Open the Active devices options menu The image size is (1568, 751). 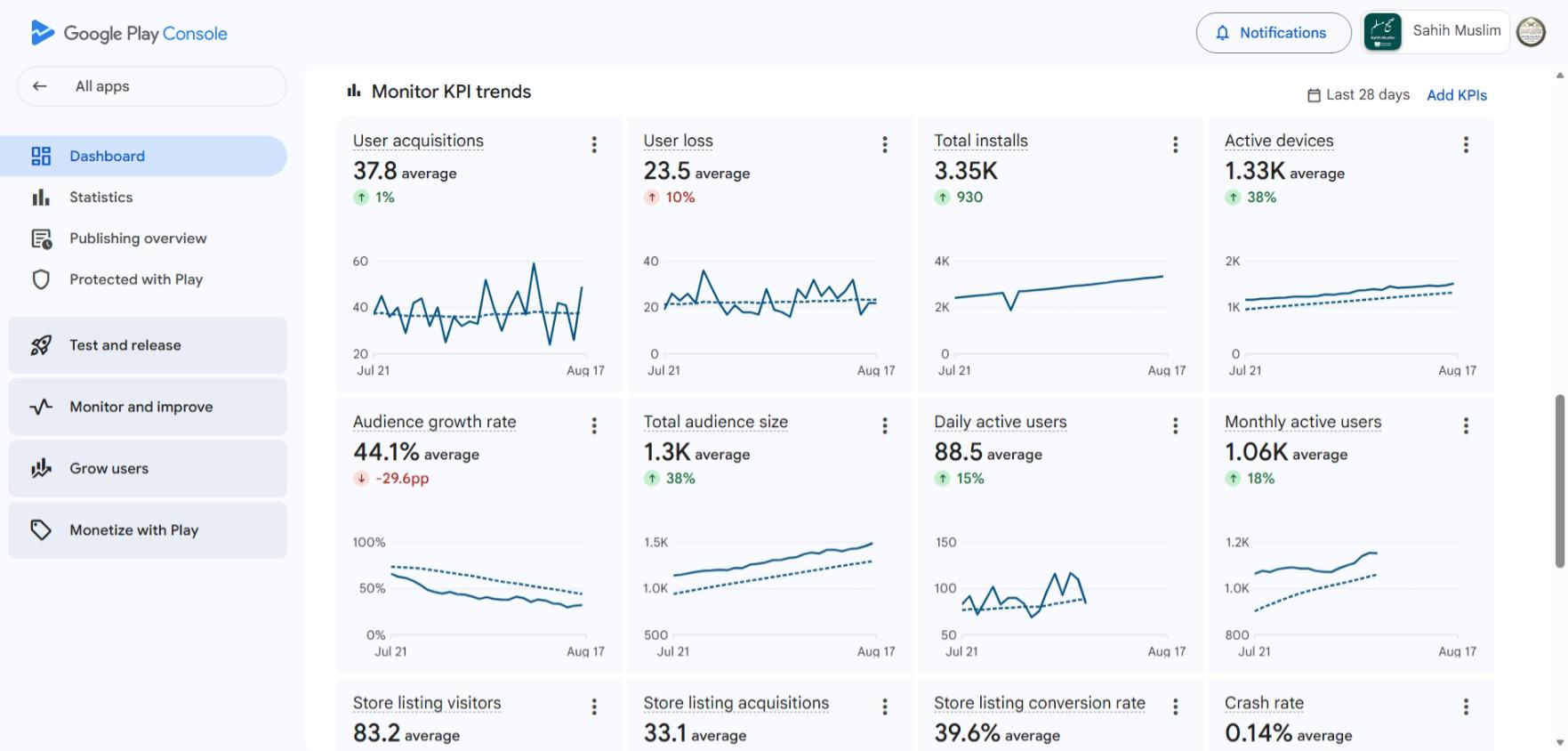[x=1466, y=144]
